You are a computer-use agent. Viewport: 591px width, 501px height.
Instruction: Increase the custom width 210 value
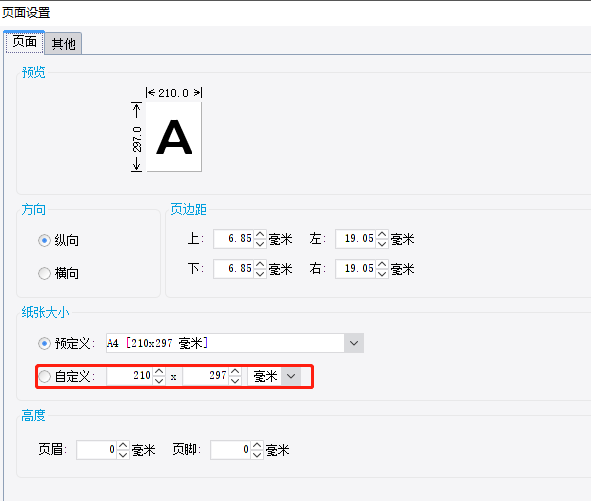(x=159, y=372)
